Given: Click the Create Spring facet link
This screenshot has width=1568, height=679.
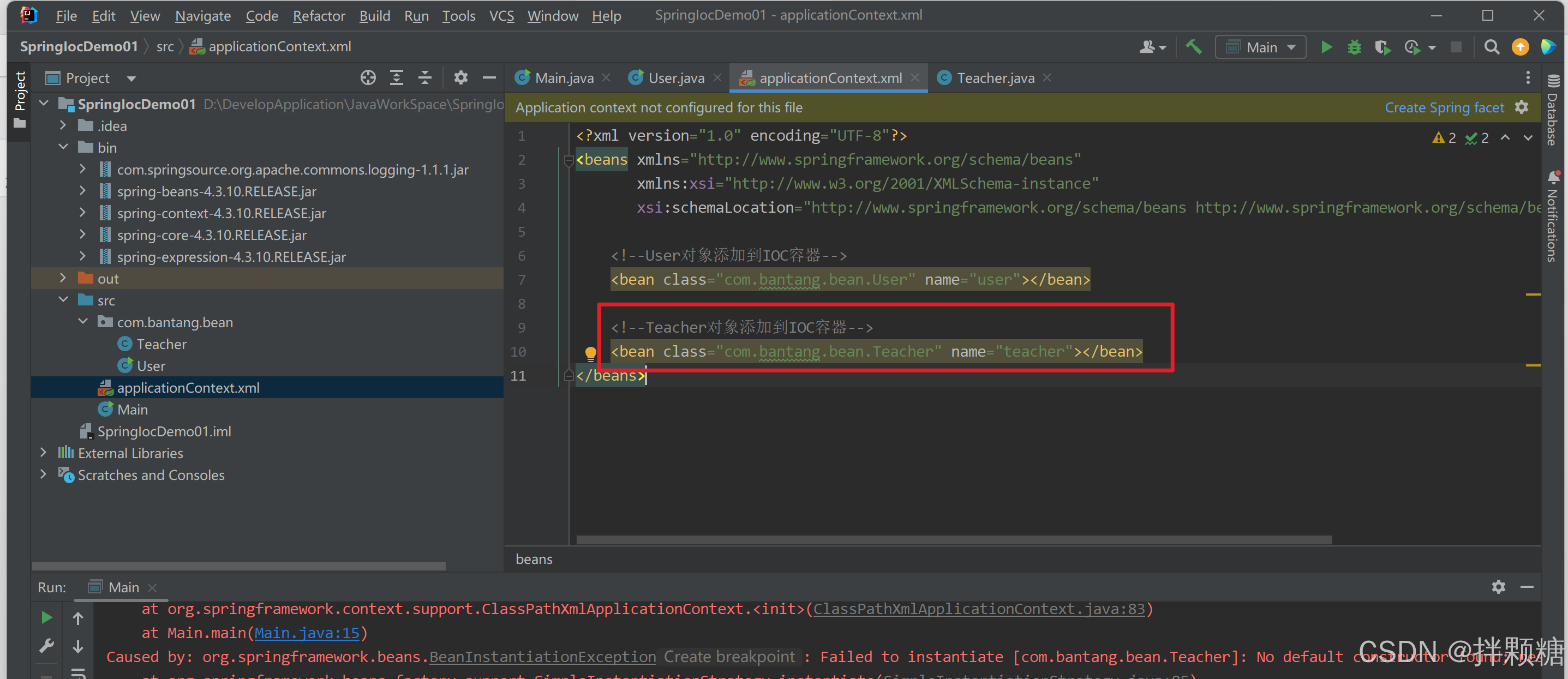Looking at the screenshot, I should point(1444,107).
